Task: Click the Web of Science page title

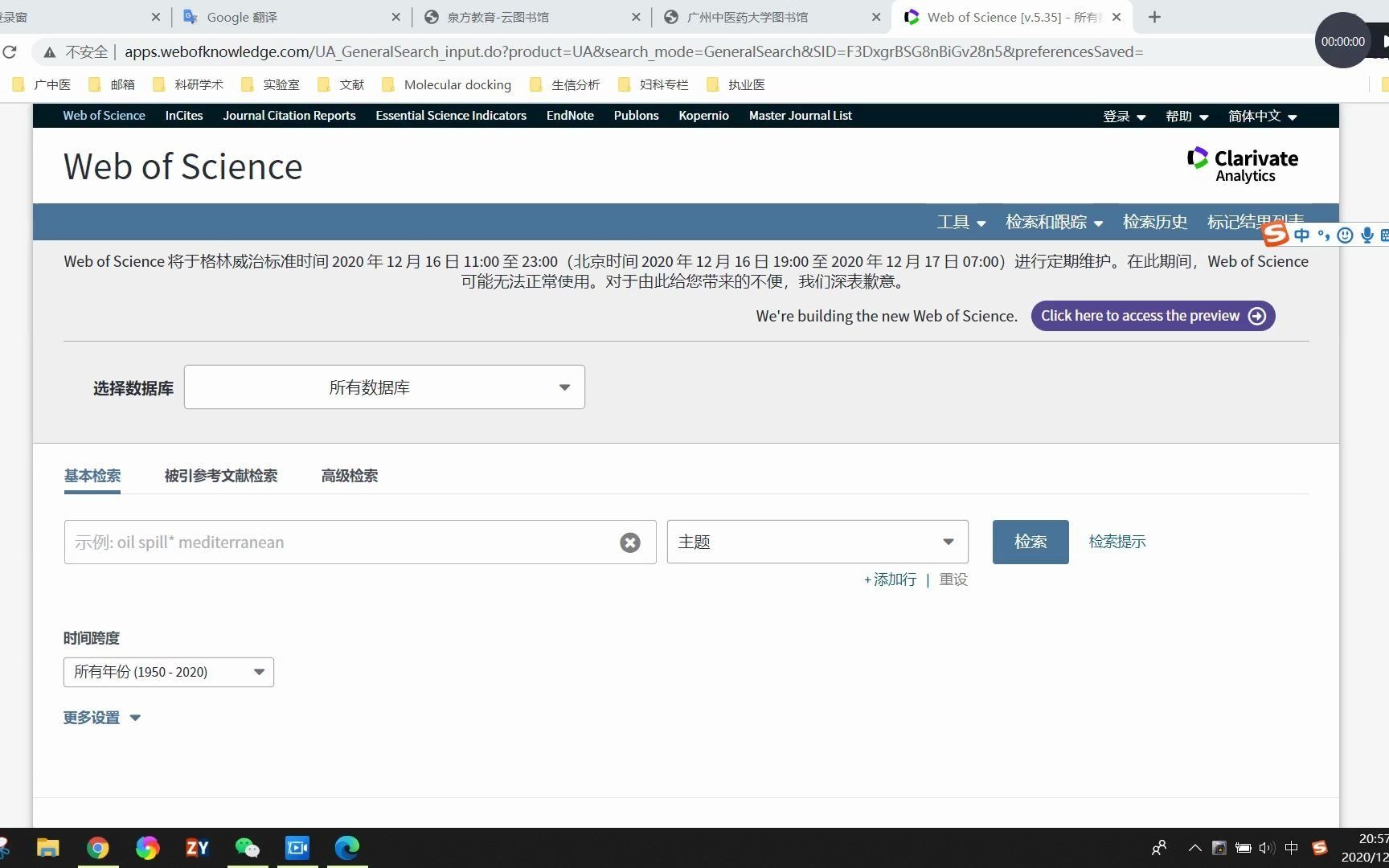Action: point(183,166)
